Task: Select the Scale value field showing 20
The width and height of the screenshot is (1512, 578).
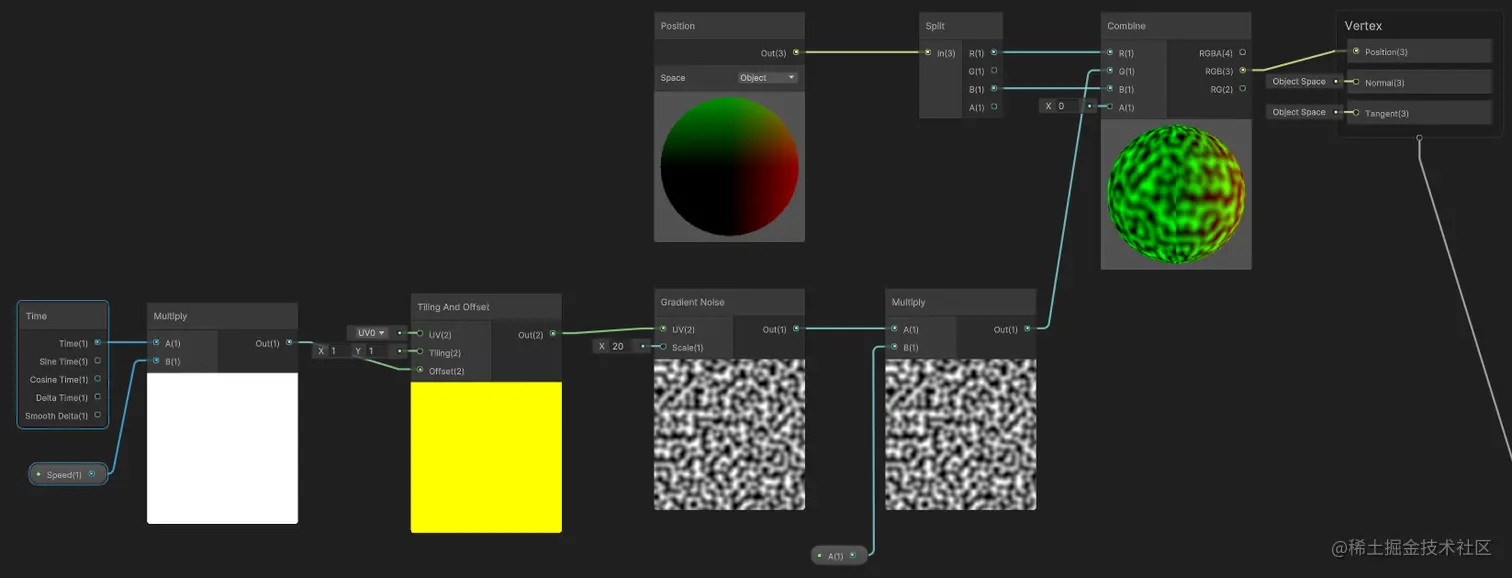Action: 619,346
